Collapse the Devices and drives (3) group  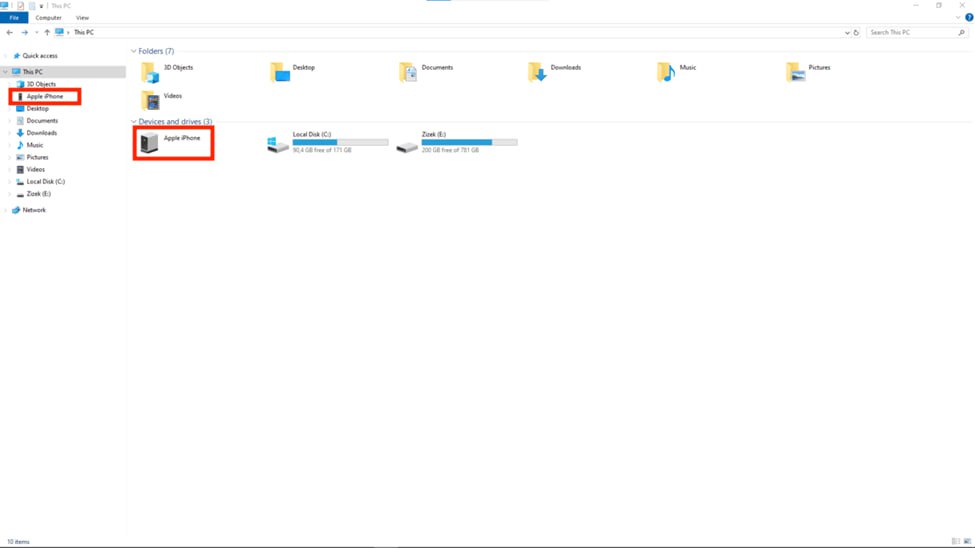click(134, 122)
